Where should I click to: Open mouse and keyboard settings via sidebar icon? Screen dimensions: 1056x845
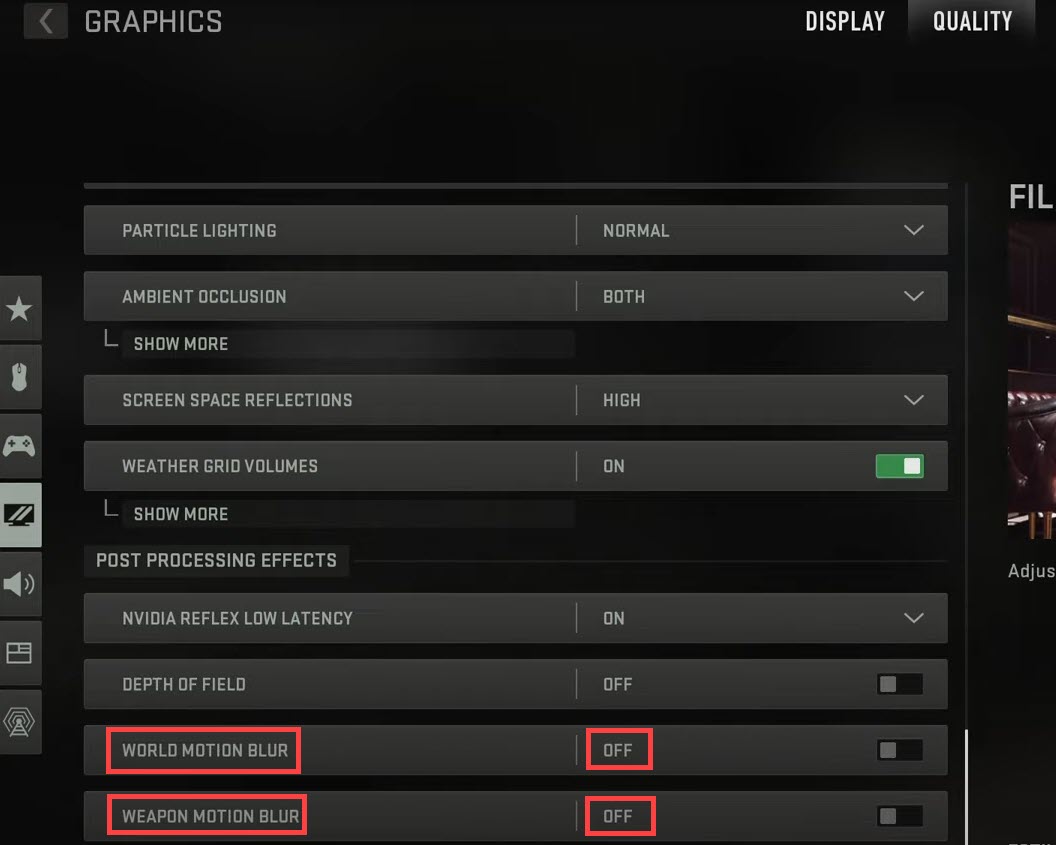coord(20,377)
